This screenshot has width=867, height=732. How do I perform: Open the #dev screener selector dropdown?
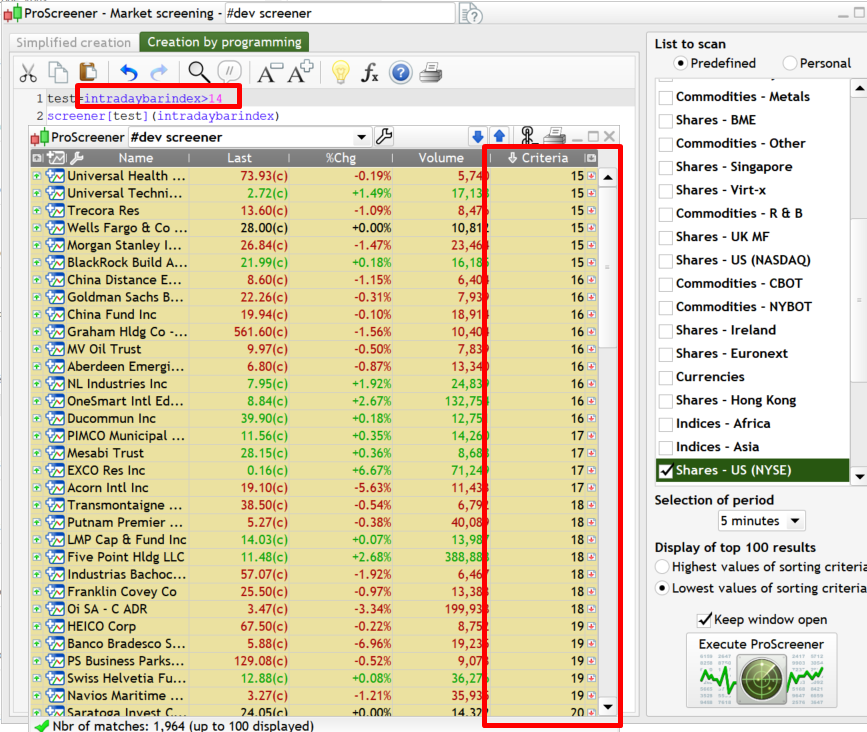click(x=362, y=137)
